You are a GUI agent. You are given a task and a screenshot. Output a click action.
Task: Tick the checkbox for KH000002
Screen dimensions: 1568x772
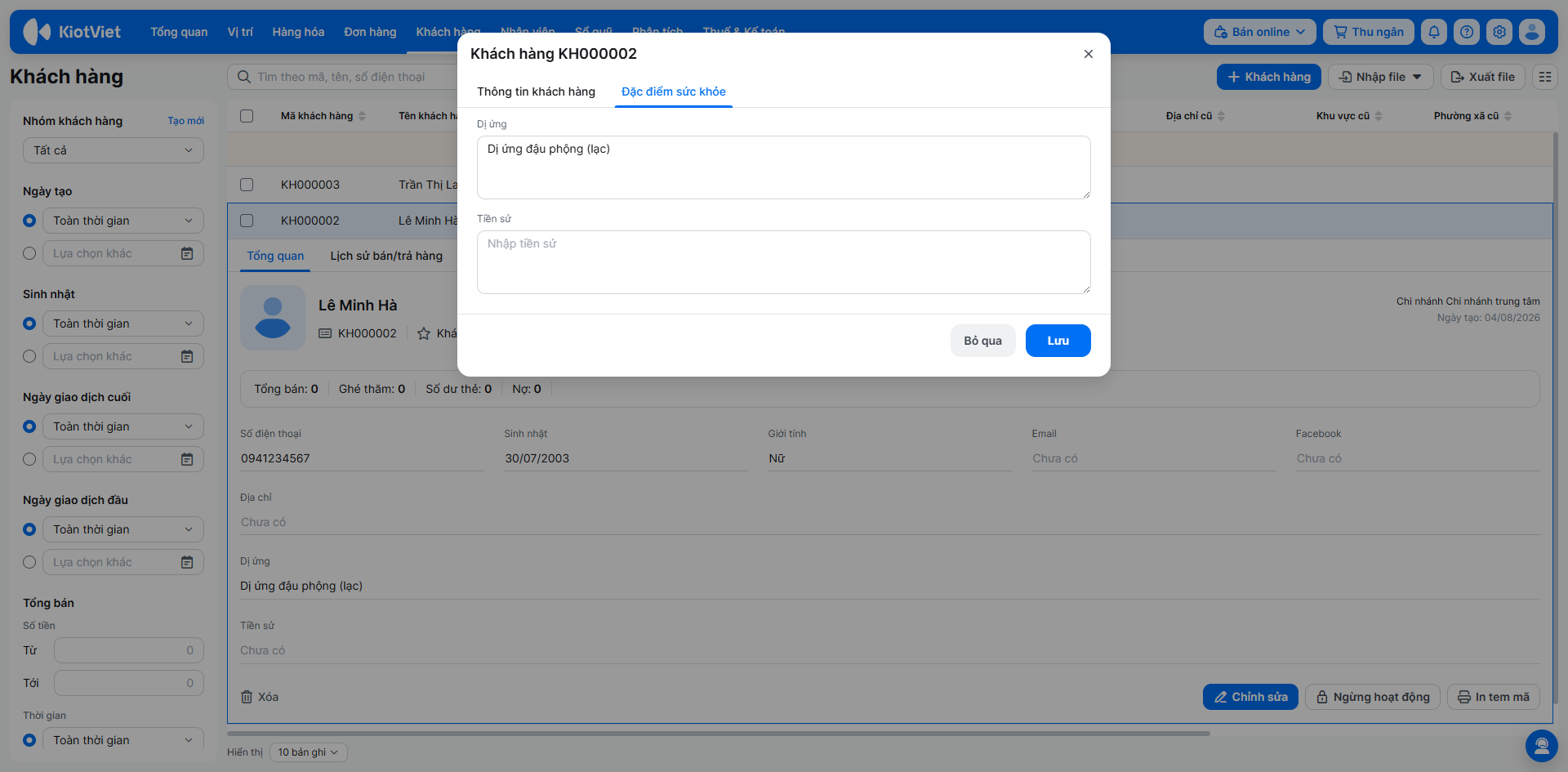click(247, 221)
